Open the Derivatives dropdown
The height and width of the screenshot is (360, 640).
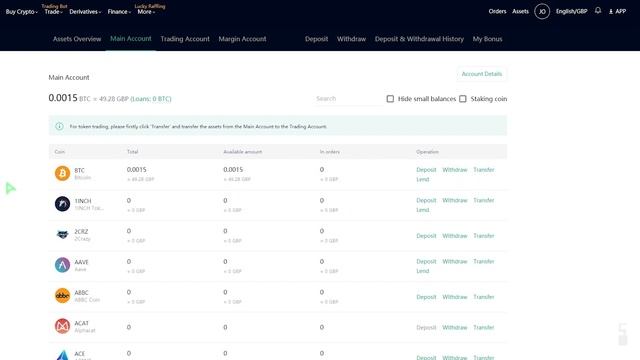85,12
